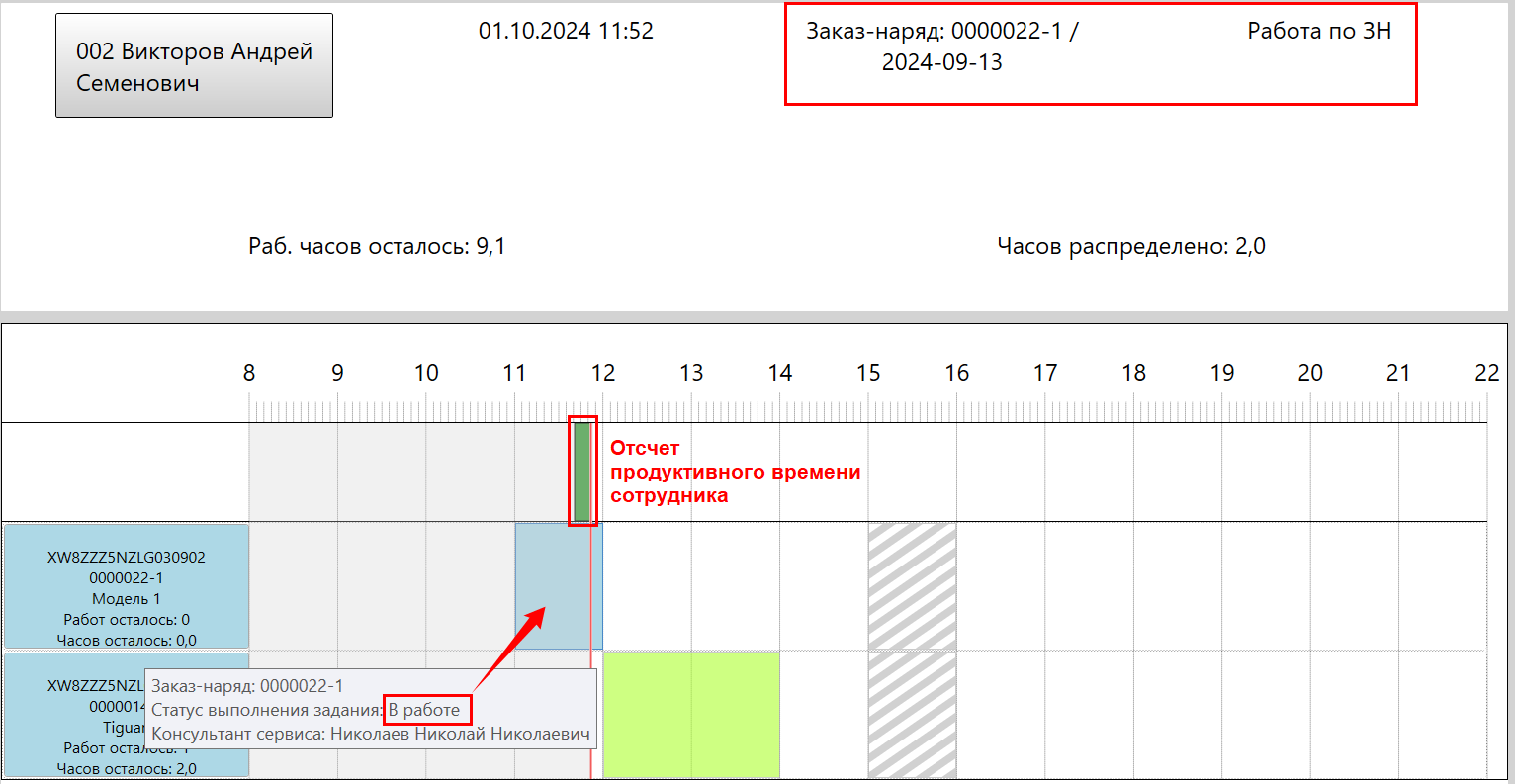Click the Часов распределено: 2,0 indicator
This screenshot has height=784, width=1515.
coord(1130,246)
